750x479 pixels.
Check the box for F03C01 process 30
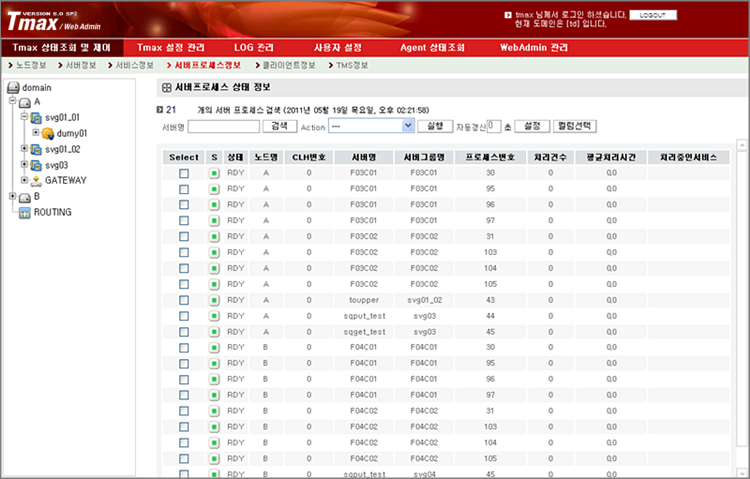point(184,173)
